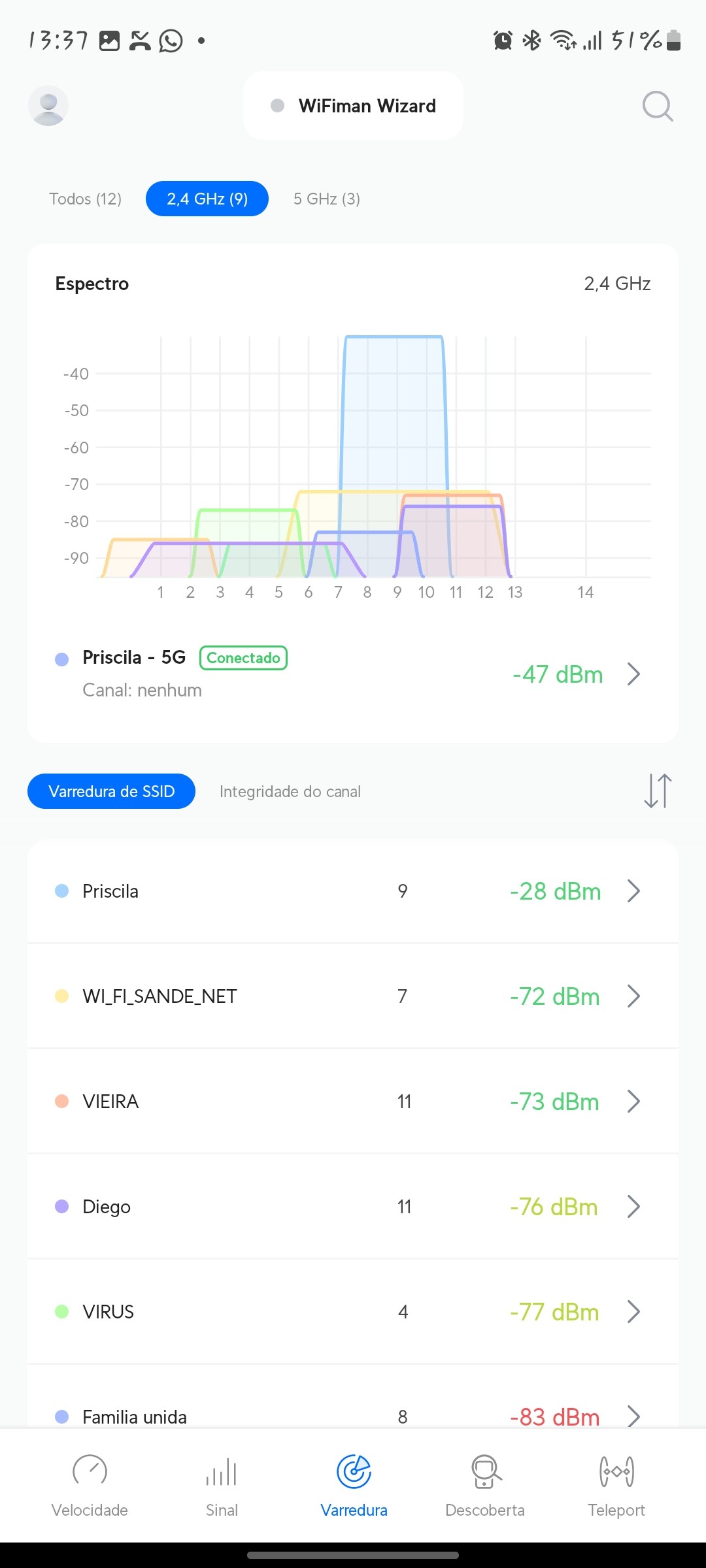Screen dimensions: 706x1568
Task: Open the profile avatar icon
Action: [48, 105]
